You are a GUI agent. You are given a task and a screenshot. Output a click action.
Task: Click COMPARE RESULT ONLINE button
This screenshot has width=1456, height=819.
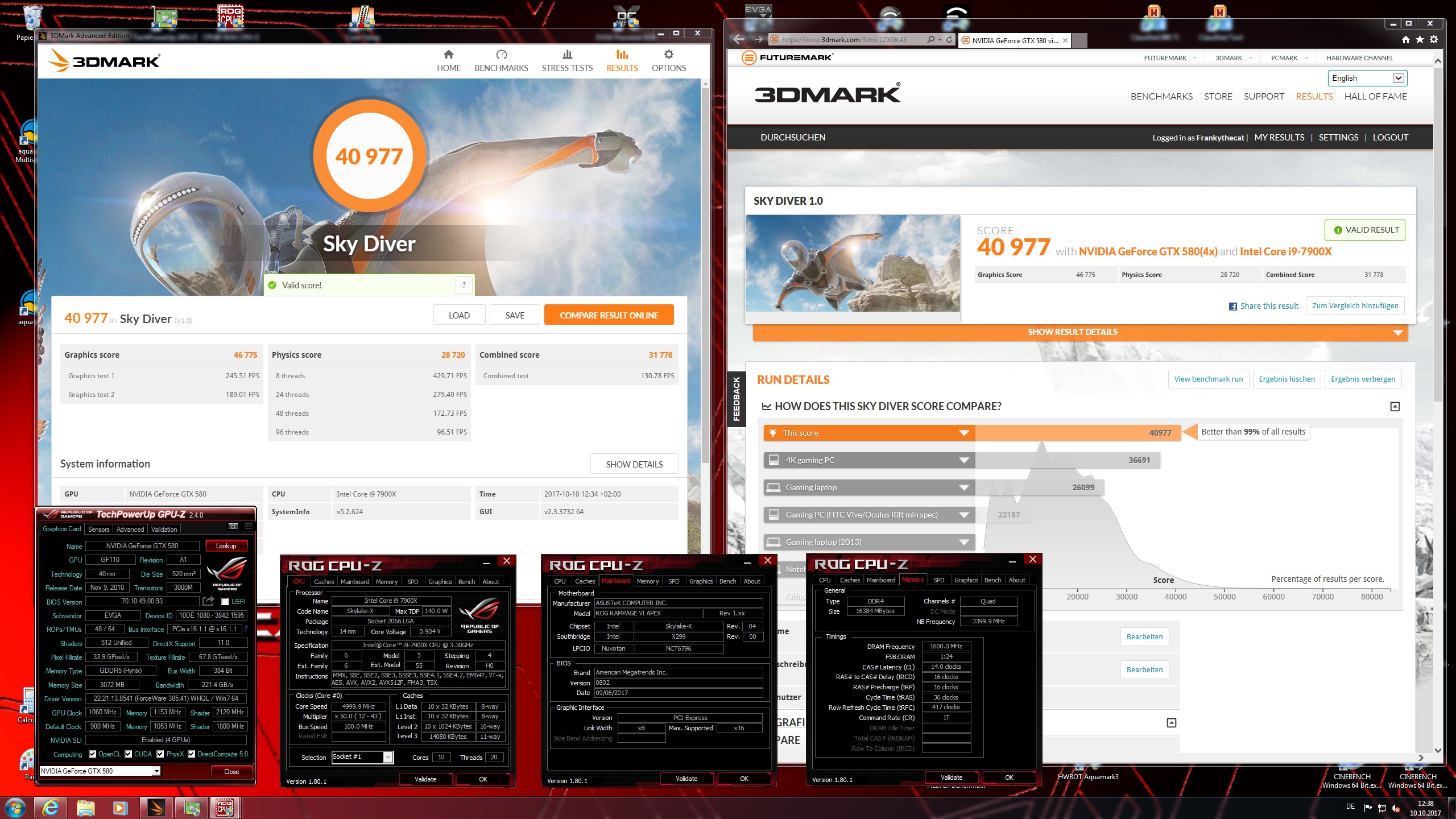pyautogui.click(x=609, y=315)
